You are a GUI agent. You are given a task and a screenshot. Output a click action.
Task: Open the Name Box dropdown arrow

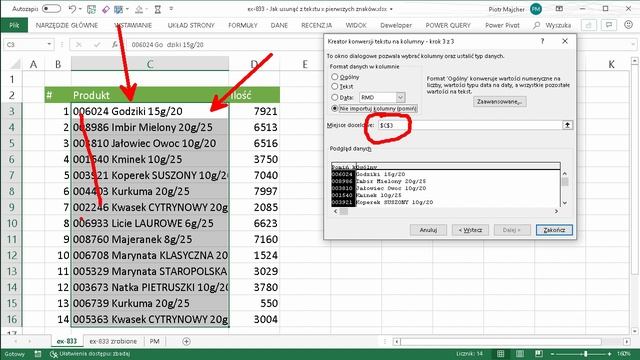tap(49, 44)
